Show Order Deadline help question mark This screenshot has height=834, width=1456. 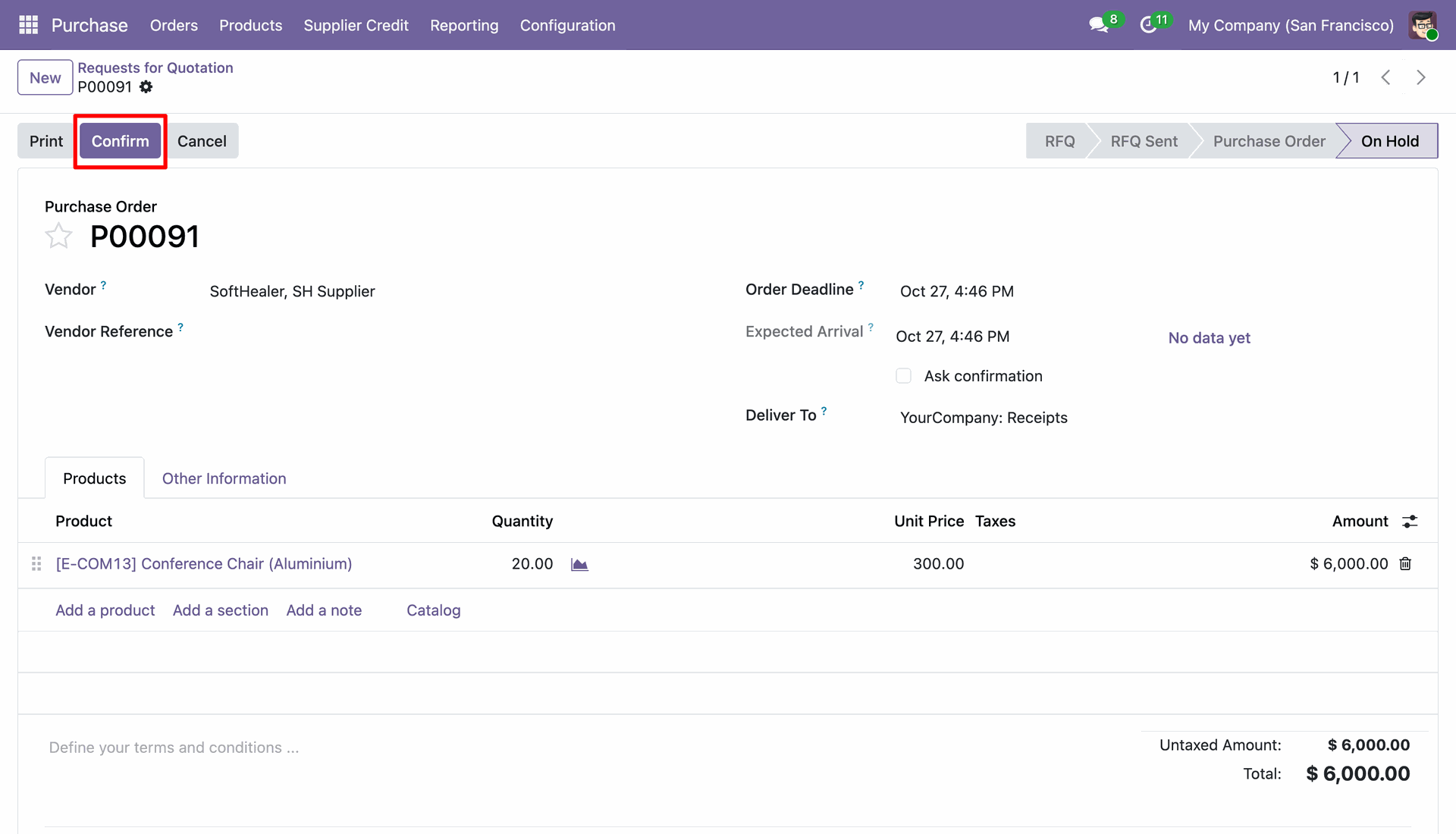pos(861,285)
